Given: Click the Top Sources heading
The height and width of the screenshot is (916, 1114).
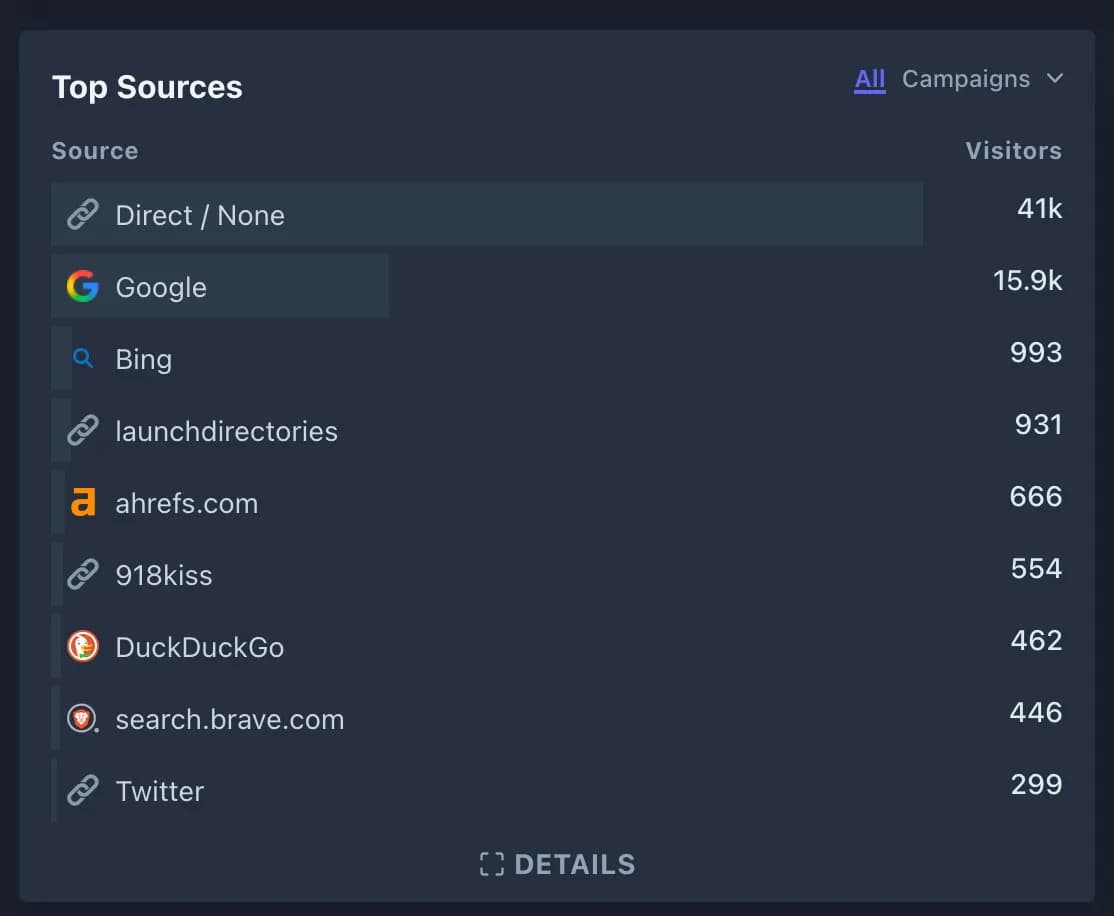Looking at the screenshot, I should pyautogui.click(x=147, y=87).
